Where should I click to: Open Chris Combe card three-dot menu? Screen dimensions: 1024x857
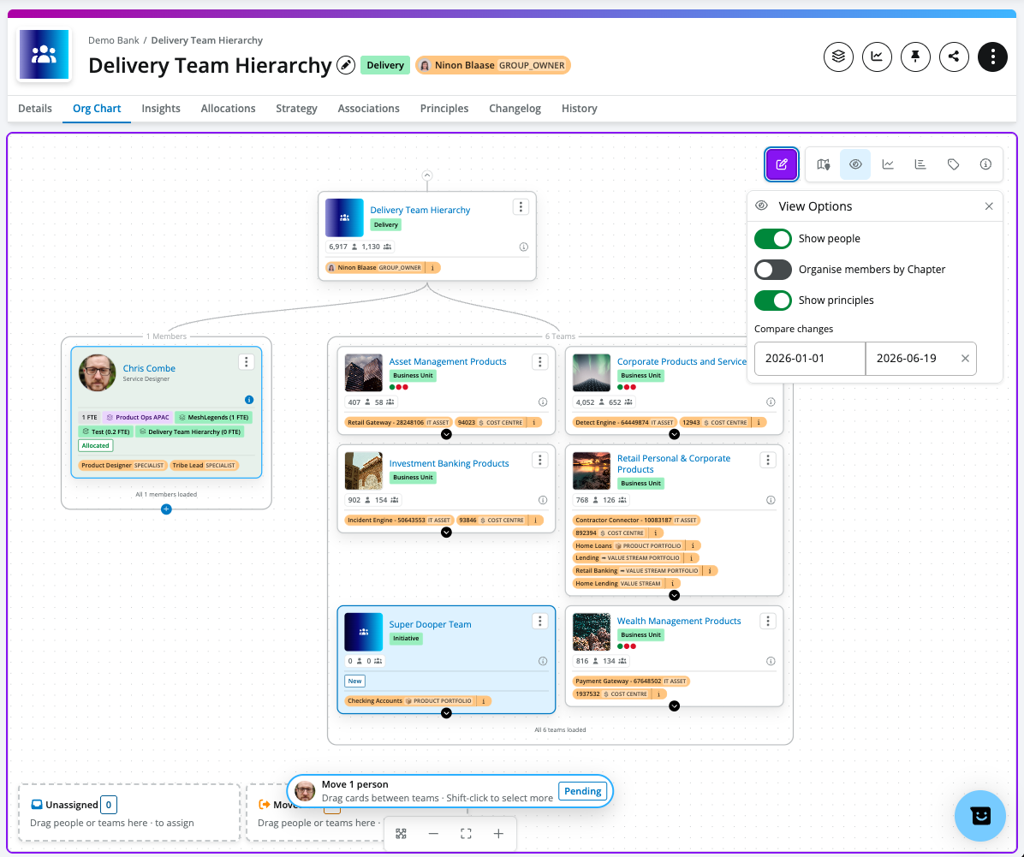pos(246,362)
